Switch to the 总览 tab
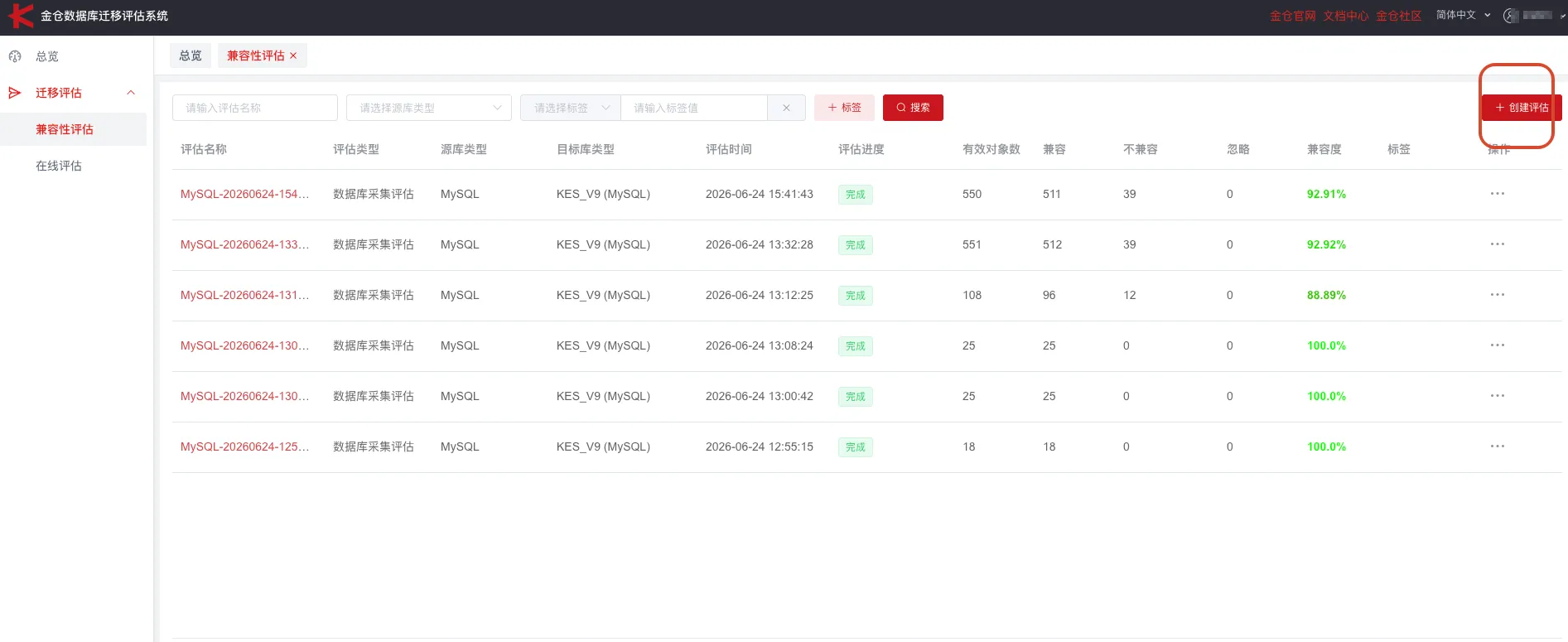The image size is (1568, 642). click(191, 56)
